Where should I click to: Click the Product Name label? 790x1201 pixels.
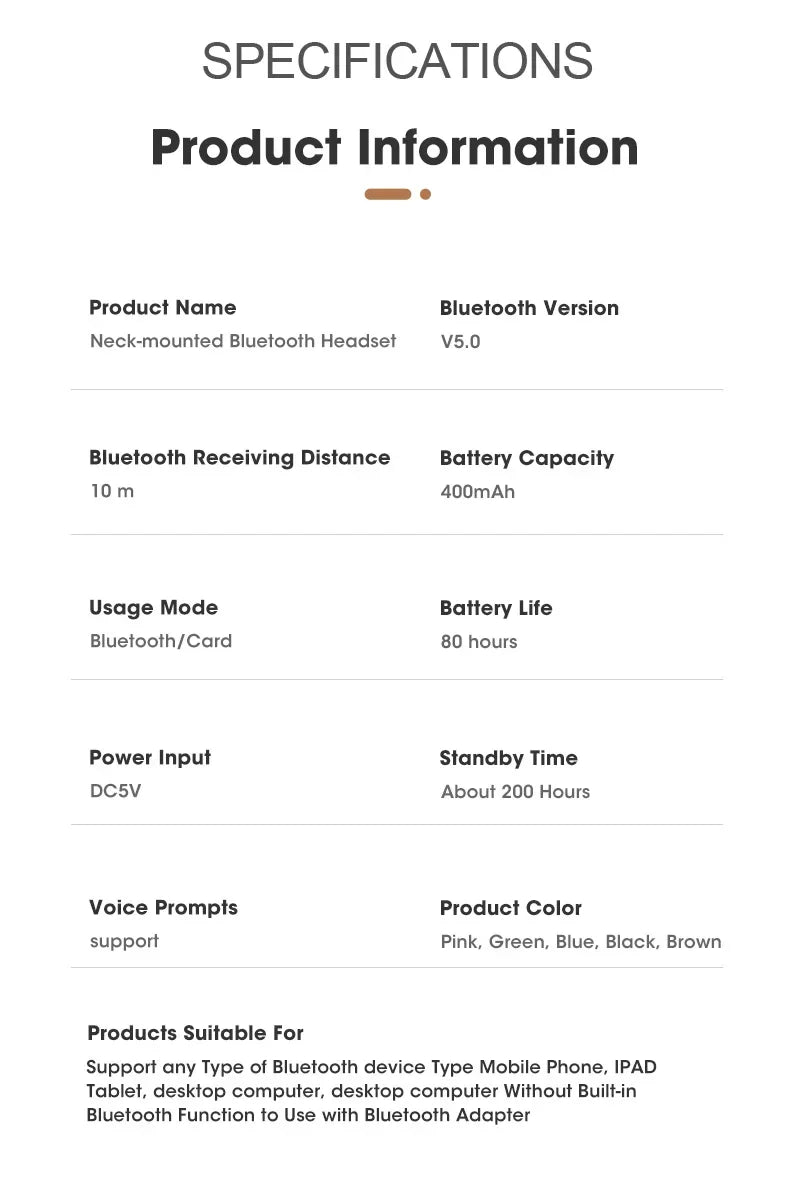point(162,308)
